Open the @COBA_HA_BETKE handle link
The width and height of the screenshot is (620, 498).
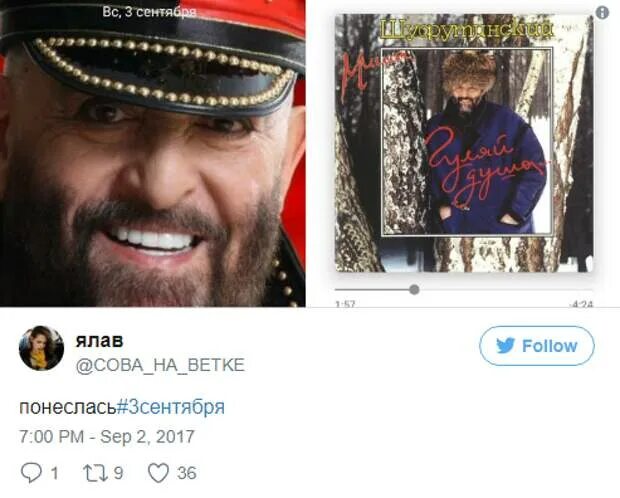click(160, 365)
